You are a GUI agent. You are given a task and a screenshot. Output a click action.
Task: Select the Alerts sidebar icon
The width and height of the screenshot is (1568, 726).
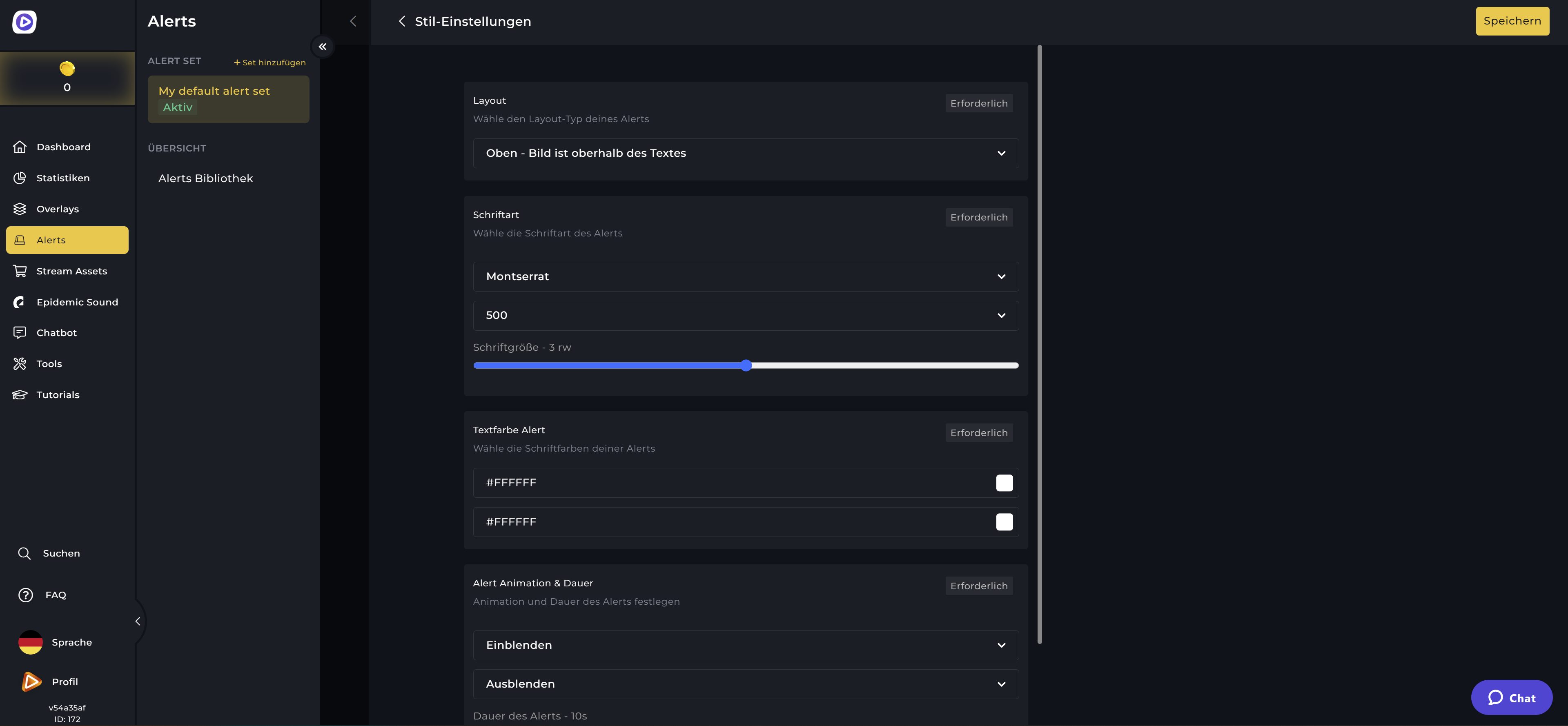pos(51,240)
